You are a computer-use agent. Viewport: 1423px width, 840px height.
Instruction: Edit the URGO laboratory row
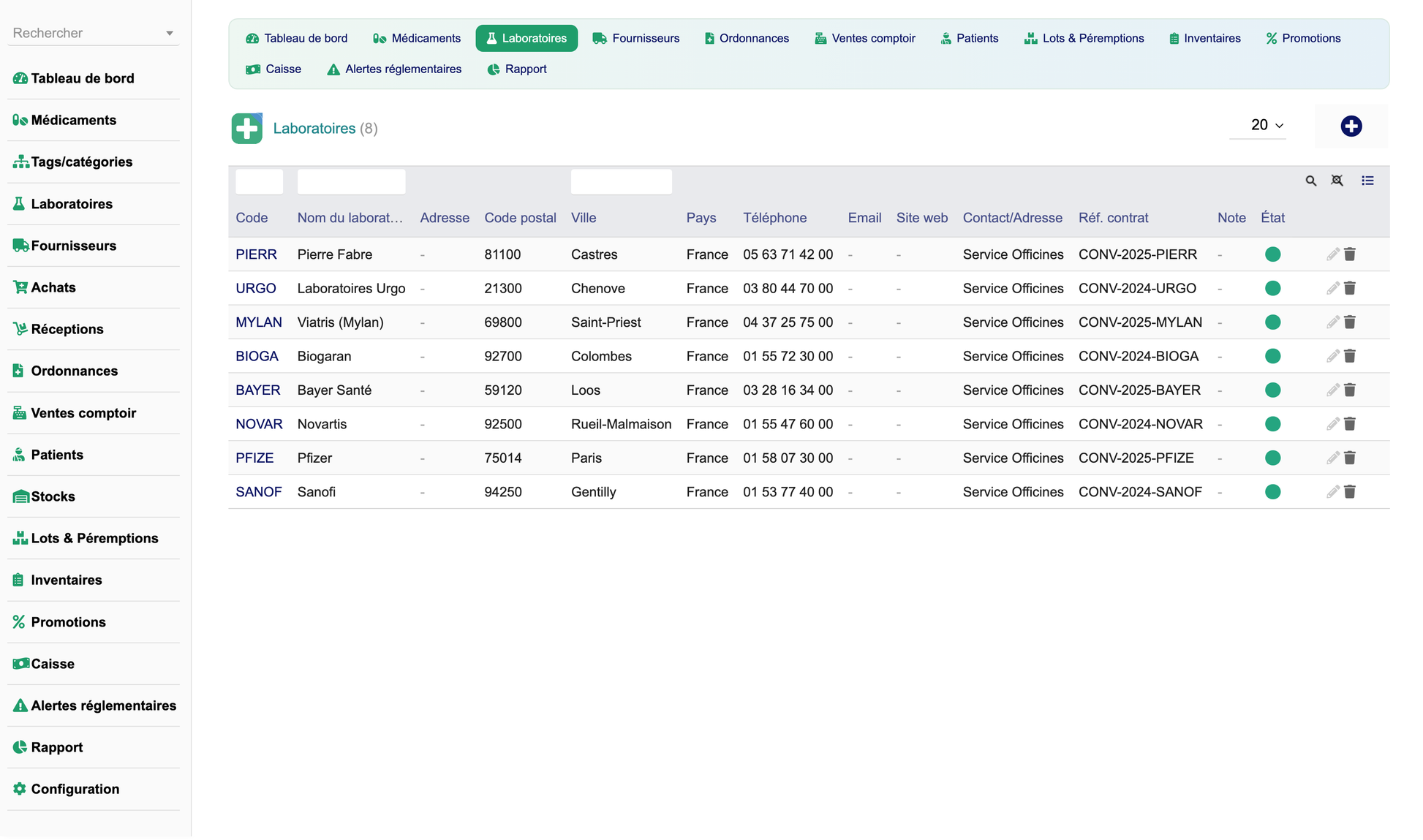(x=1332, y=288)
